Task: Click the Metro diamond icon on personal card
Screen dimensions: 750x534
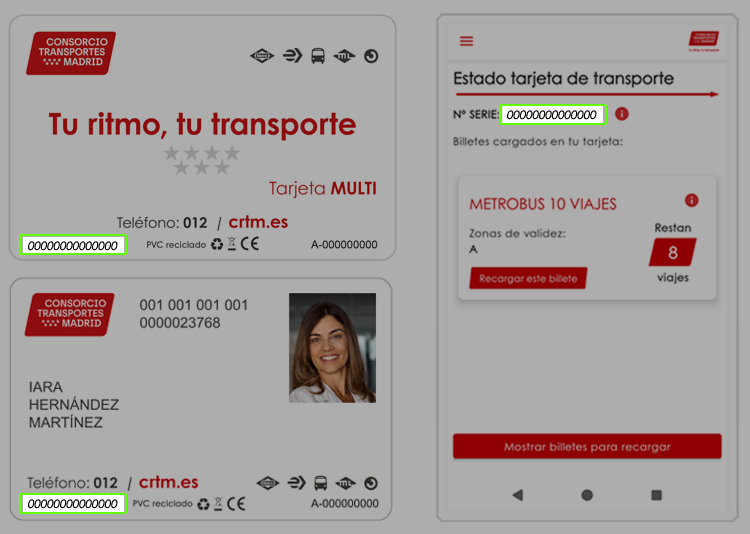Action: pos(268,483)
